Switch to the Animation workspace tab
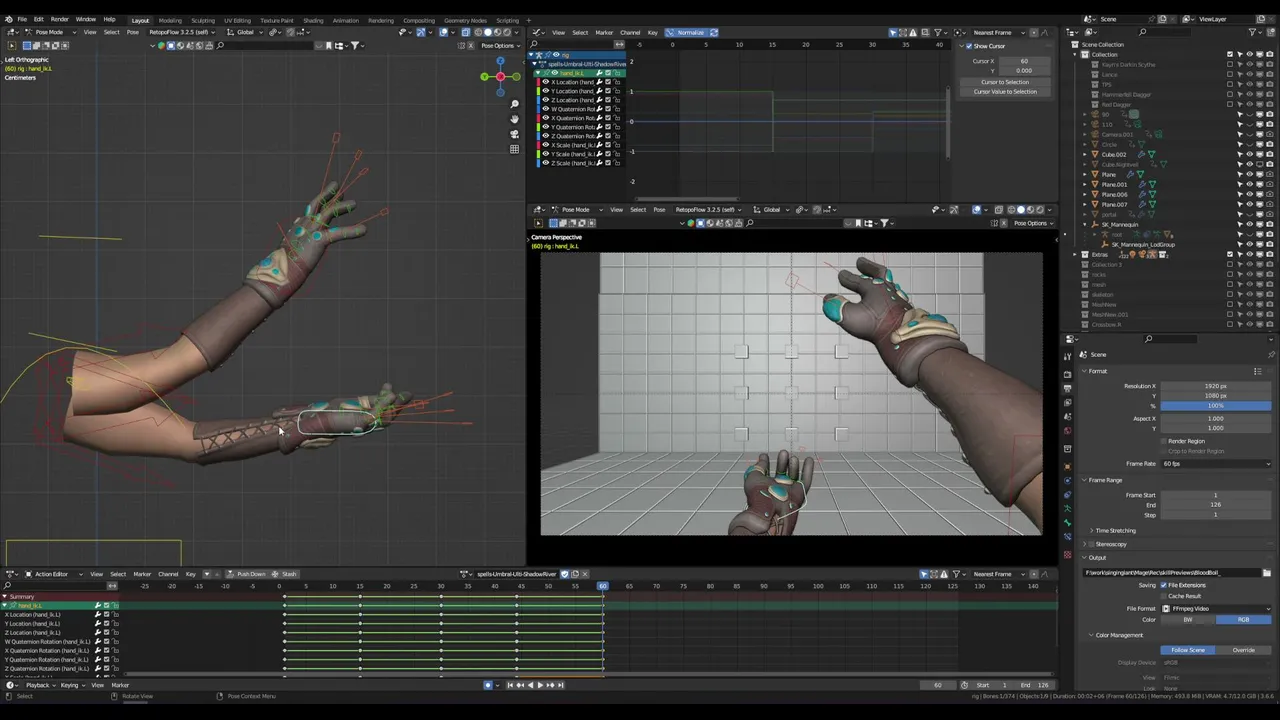This screenshot has width=1280, height=720. pyautogui.click(x=345, y=20)
